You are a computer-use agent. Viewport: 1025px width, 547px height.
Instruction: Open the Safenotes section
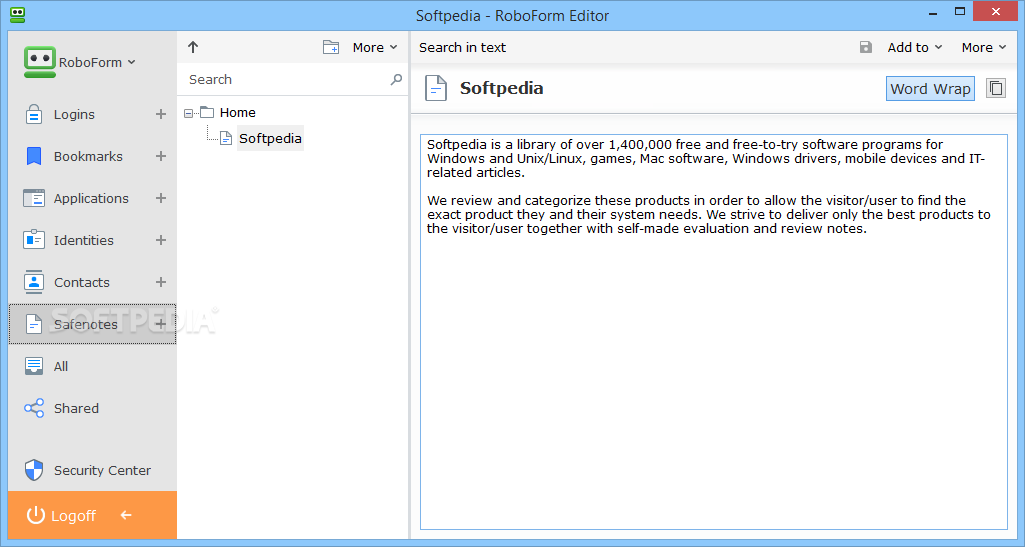tap(86, 324)
